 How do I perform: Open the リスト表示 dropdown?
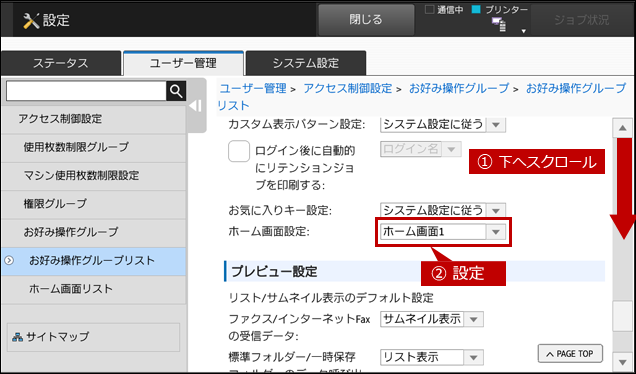[432, 357]
